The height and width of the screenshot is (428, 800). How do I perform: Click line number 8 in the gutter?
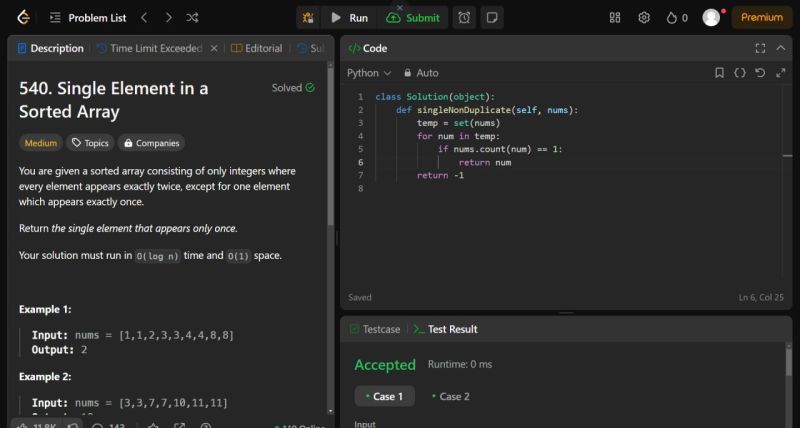click(x=361, y=188)
